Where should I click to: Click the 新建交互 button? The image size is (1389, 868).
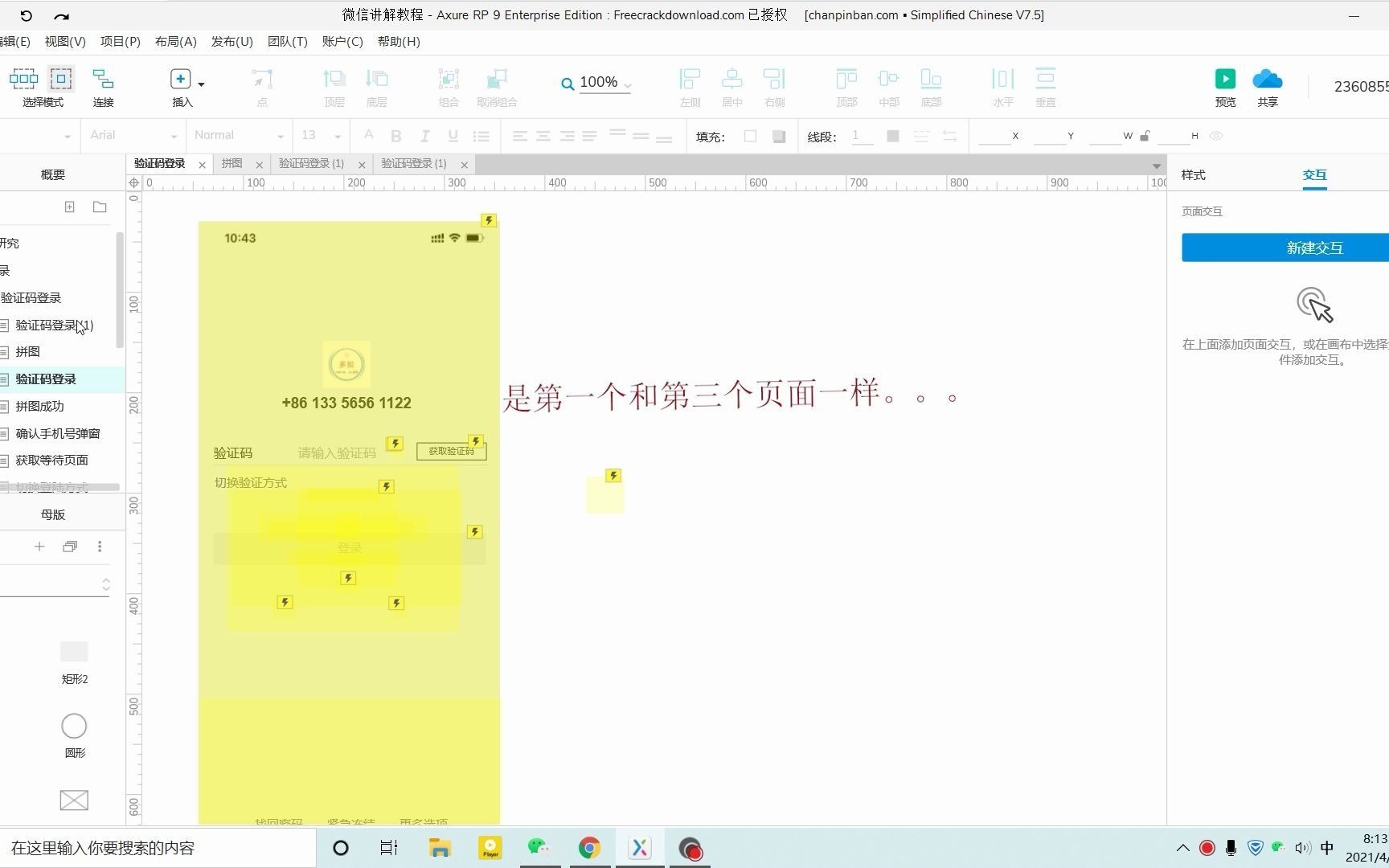(x=1285, y=248)
